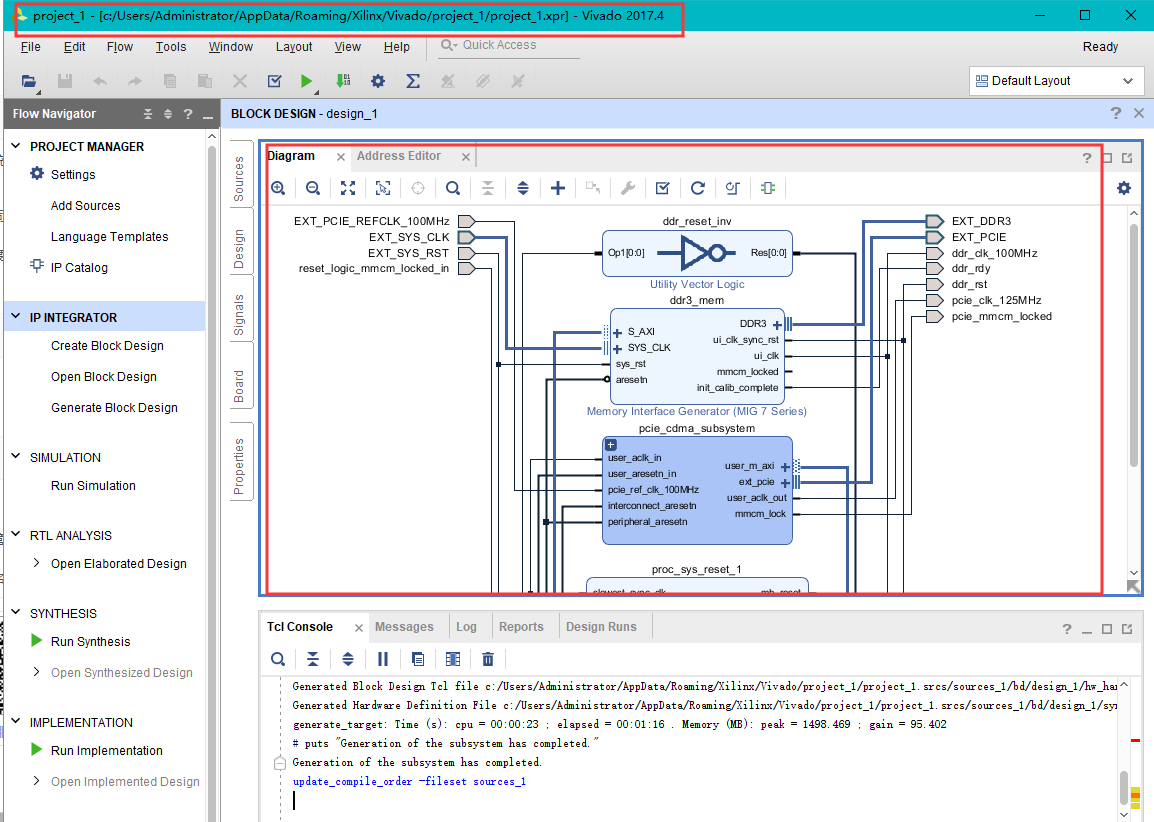Expand Open Elaborated Design entry

tap(37, 563)
